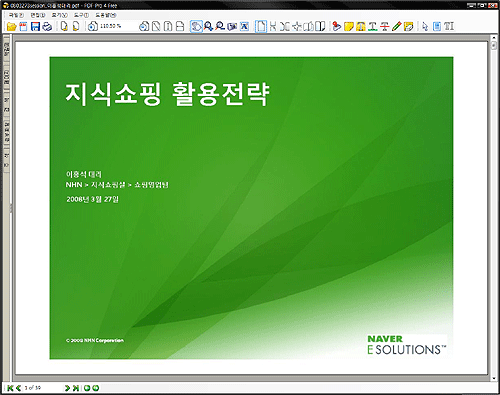Open a file with the yellow folder icon

coord(12,27)
